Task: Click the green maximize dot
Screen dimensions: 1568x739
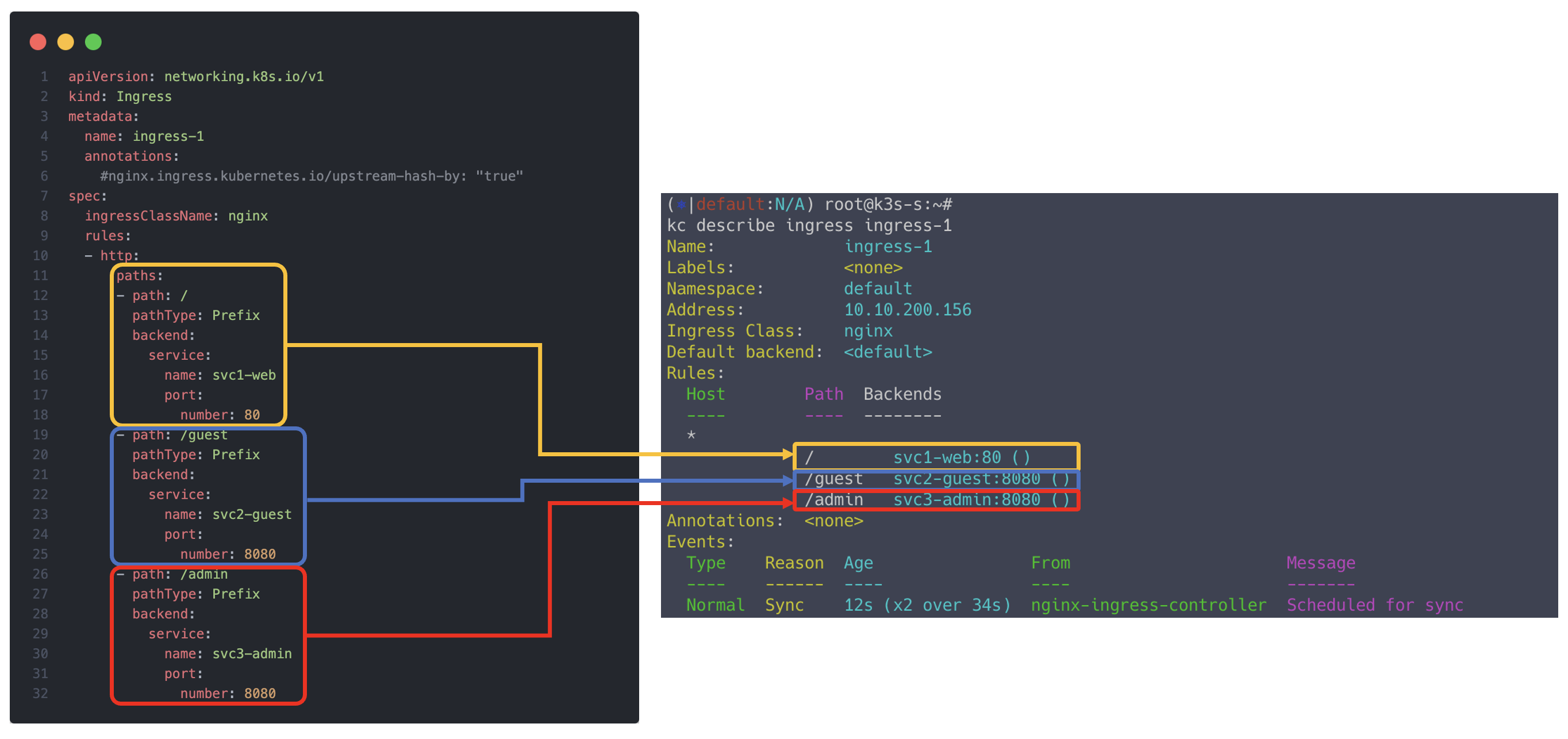Action: (93, 42)
